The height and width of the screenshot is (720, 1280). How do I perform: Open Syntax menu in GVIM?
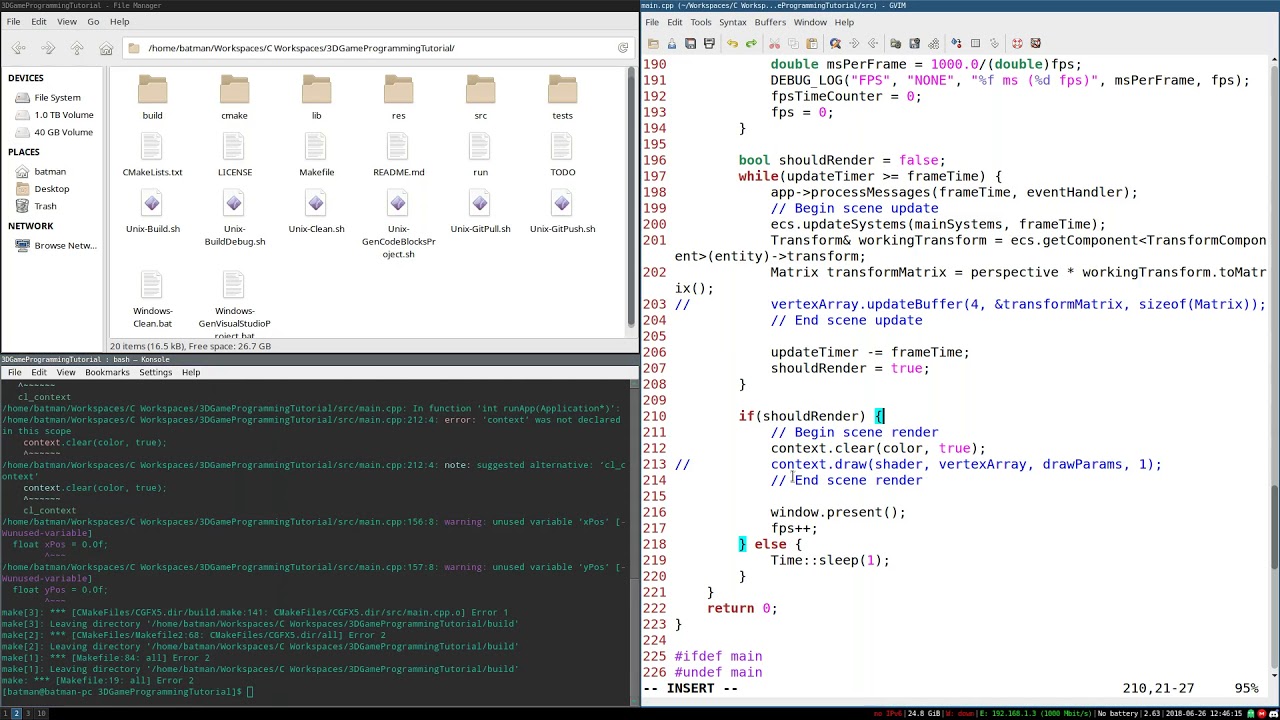click(x=732, y=22)
